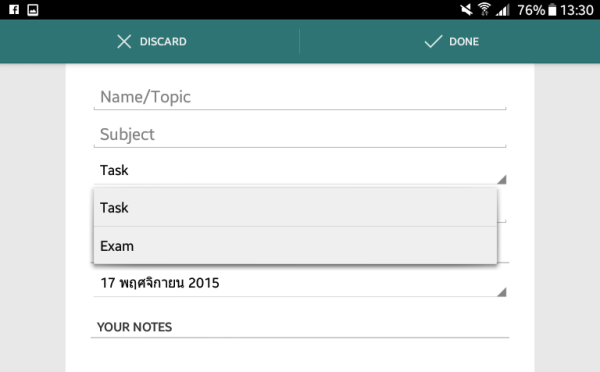Click the DISCARD label
The width and height of the screenshot is (600, 372).
(x=163, y=41)
